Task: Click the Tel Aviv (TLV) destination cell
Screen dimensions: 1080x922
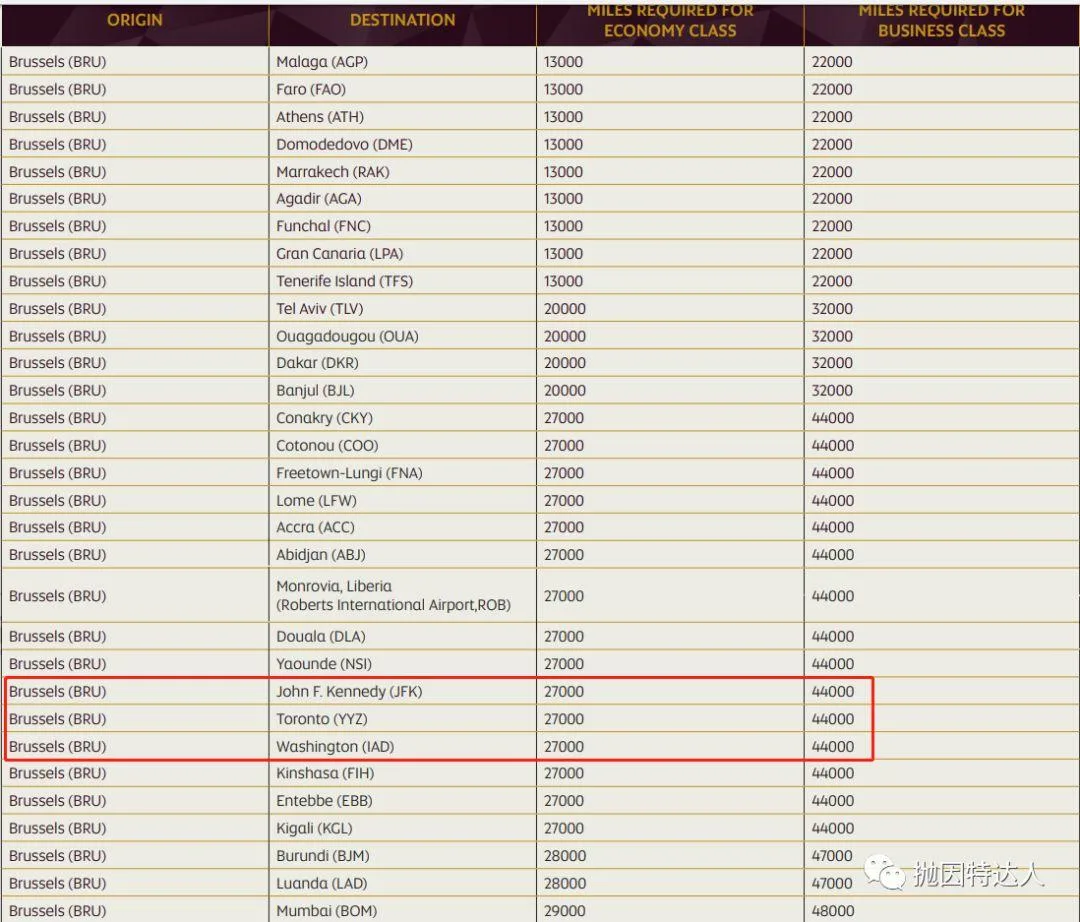Action: point(320,309)
